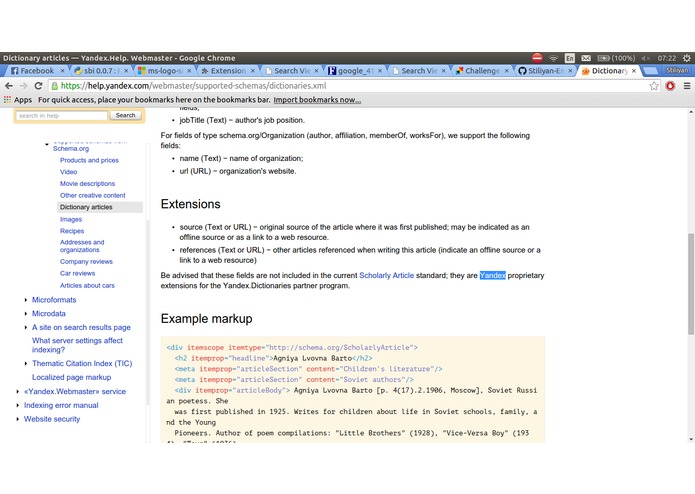Open a new tab button

click(650, 71)
